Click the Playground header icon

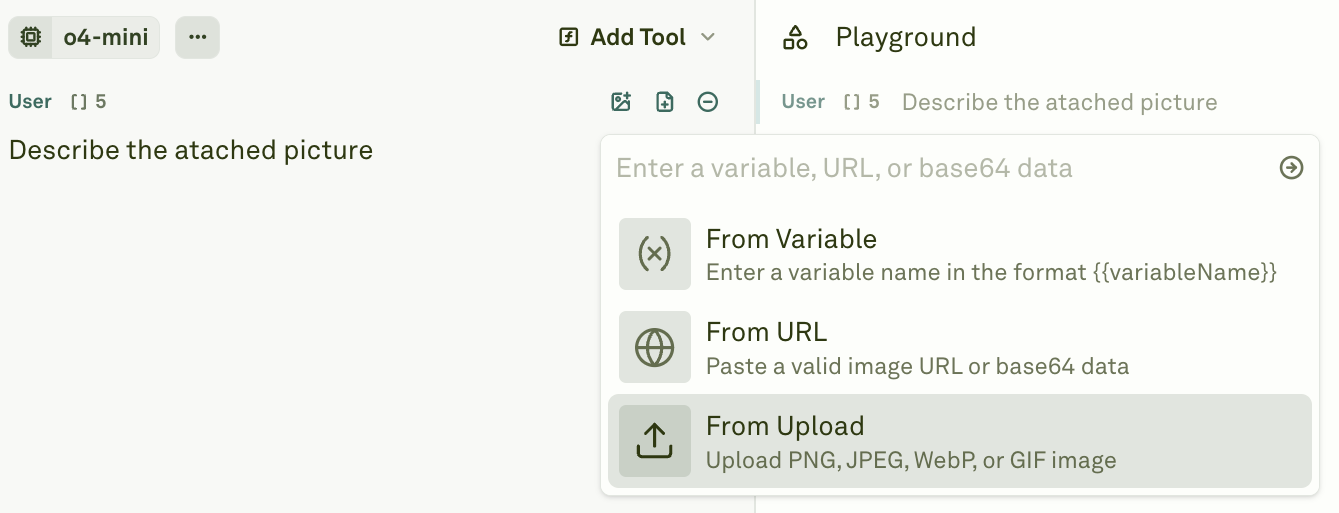coord(795,38)
